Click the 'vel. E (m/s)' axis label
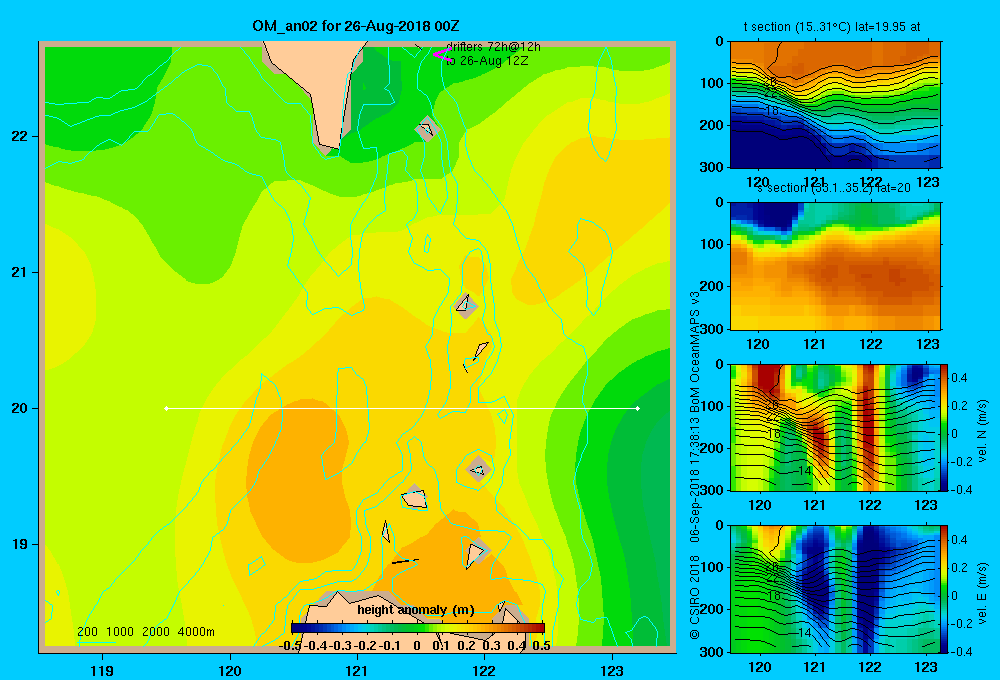 click(x=983, y=593)
